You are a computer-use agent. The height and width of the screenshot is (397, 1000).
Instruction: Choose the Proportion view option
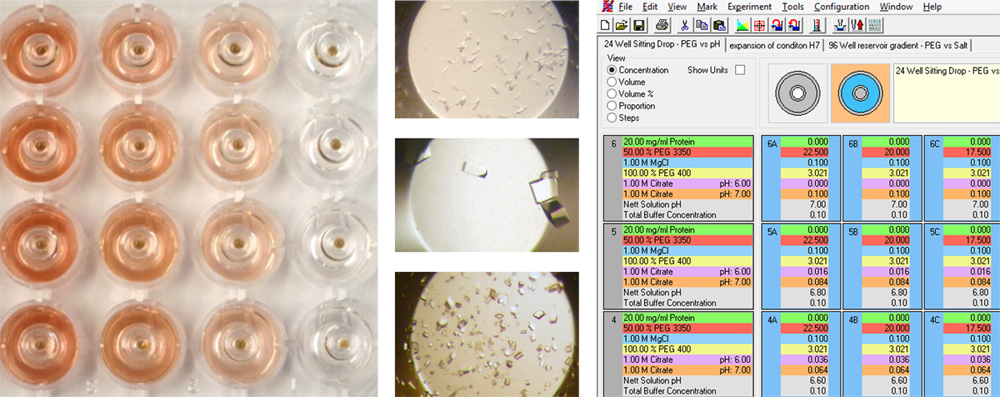(x=612, y=106)
